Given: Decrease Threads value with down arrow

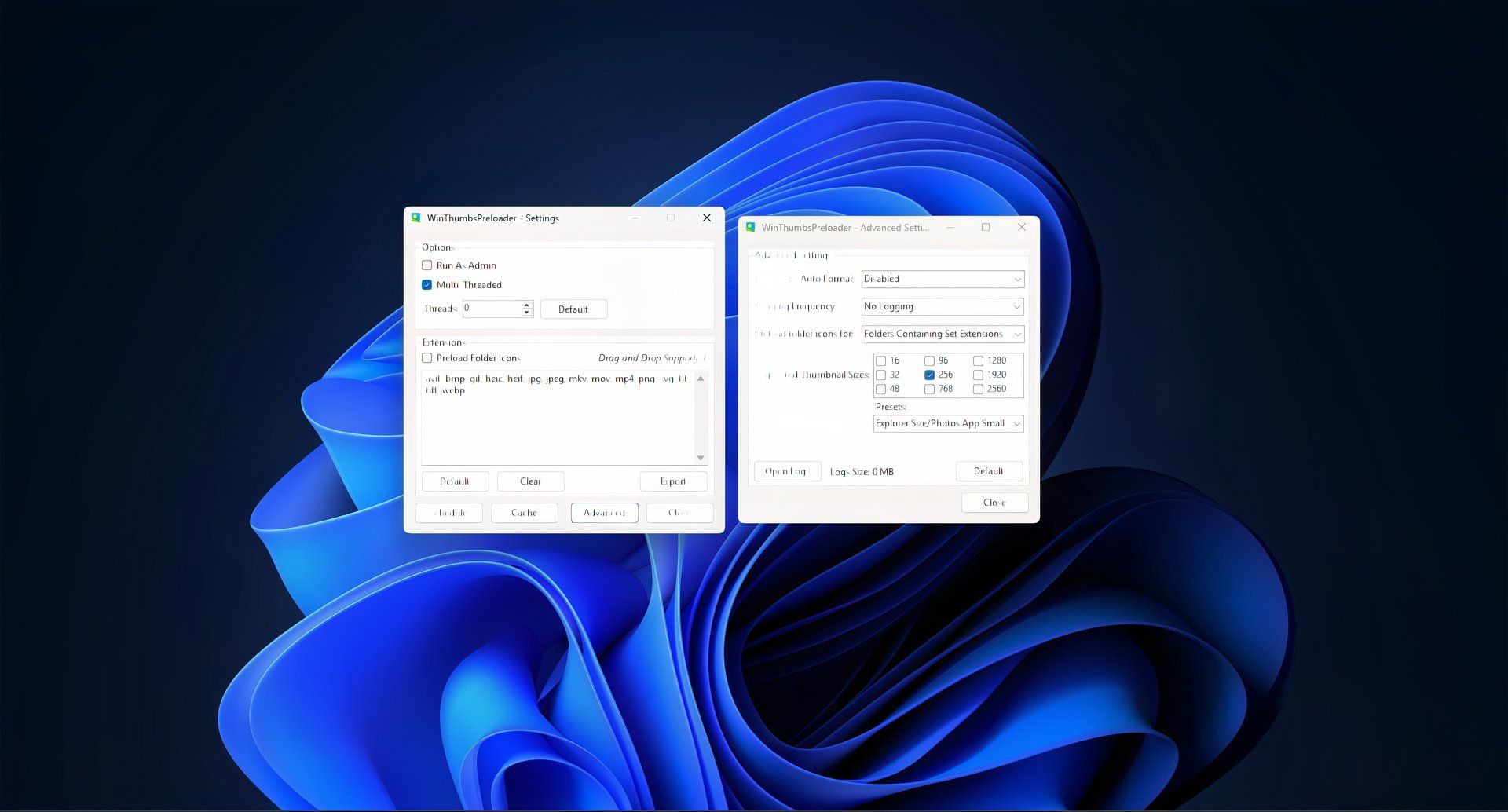Looking at the screenshot, I should point(527,313).
